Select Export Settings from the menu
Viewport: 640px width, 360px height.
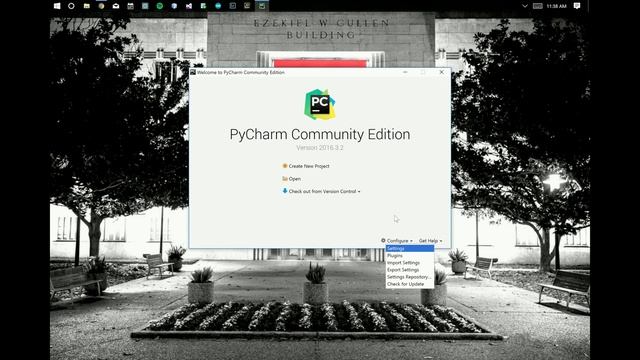tap(409, 270)
